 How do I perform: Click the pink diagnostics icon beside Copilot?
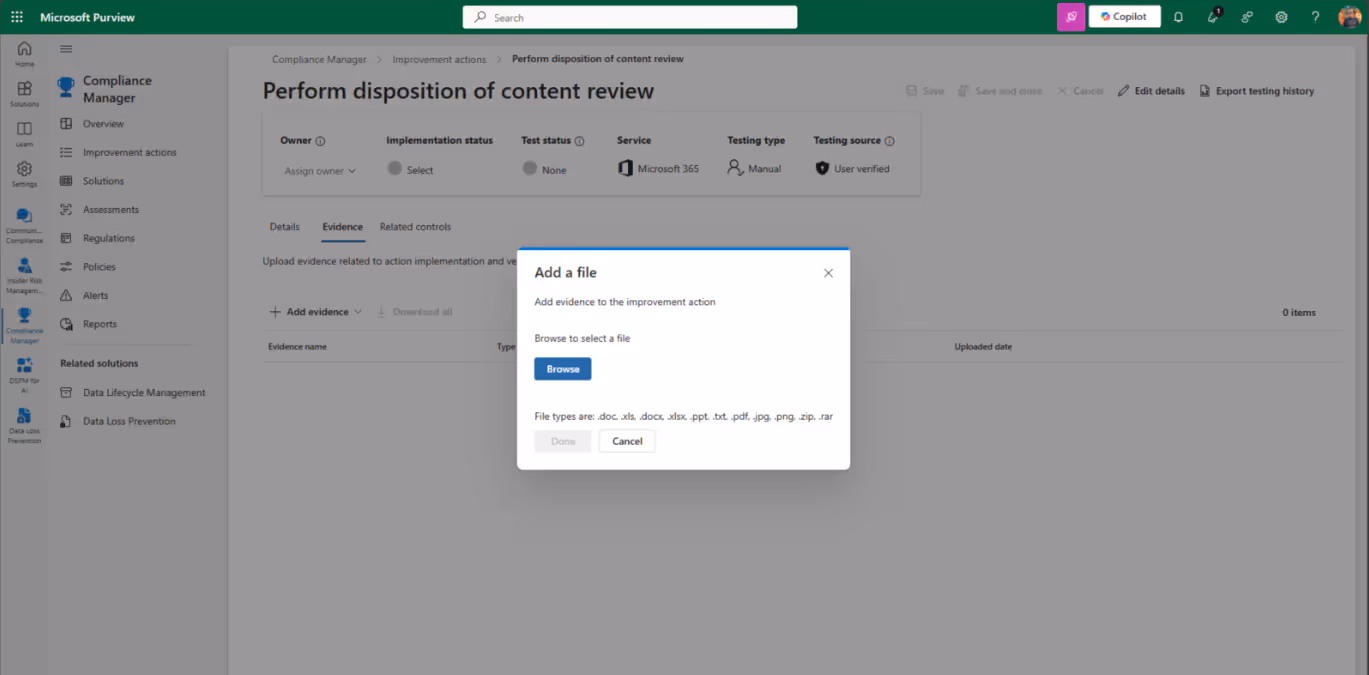pos(1071,17)
